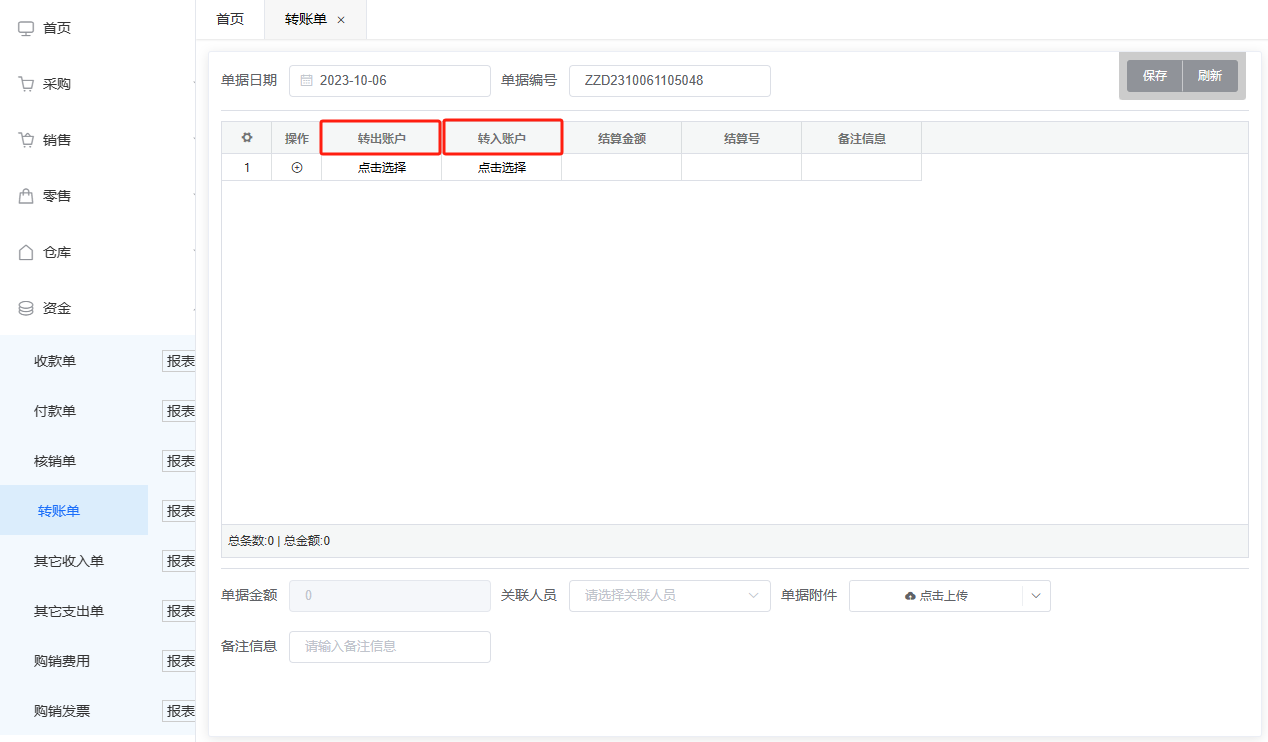Expand the 单据附件 dropdown arrow
Image resolution: width=1268 pixels, height=742 pixels.
pos(1035,595)
